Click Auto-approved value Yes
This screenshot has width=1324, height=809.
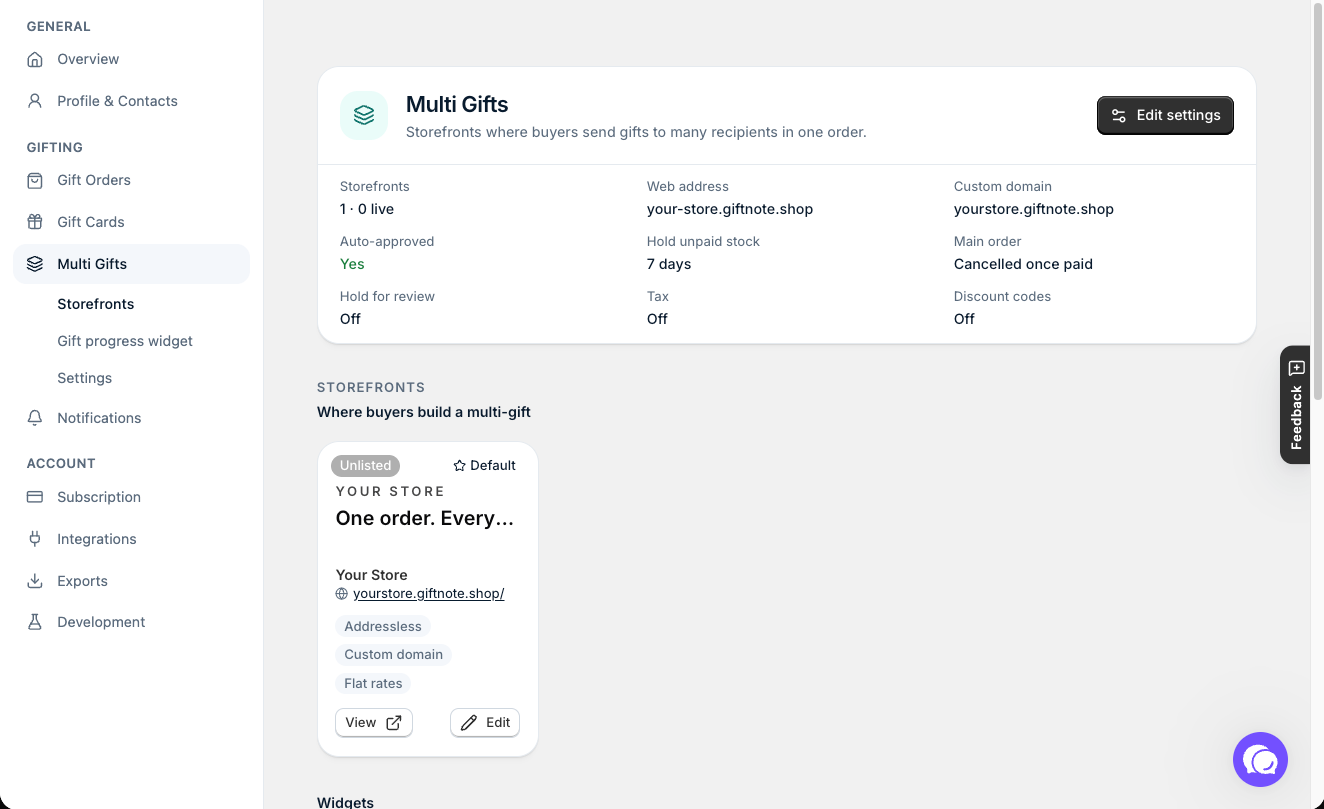[x=352, y=264]
